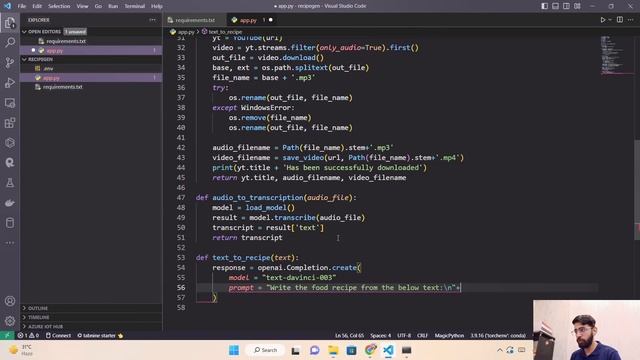Click app.py in the breadcrumb
Image resolution: width=640 pixels, height=360 pixels.
point(186,31)
